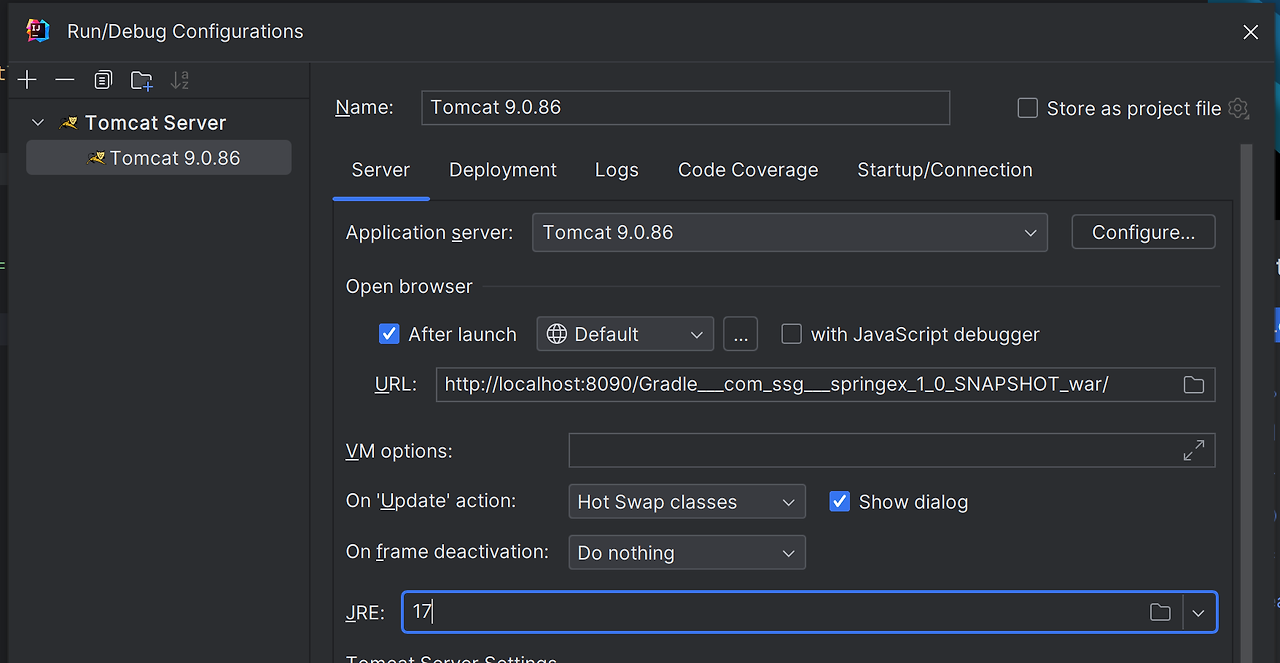Uncheck the After launch checkbox

[x=389, y=334]
